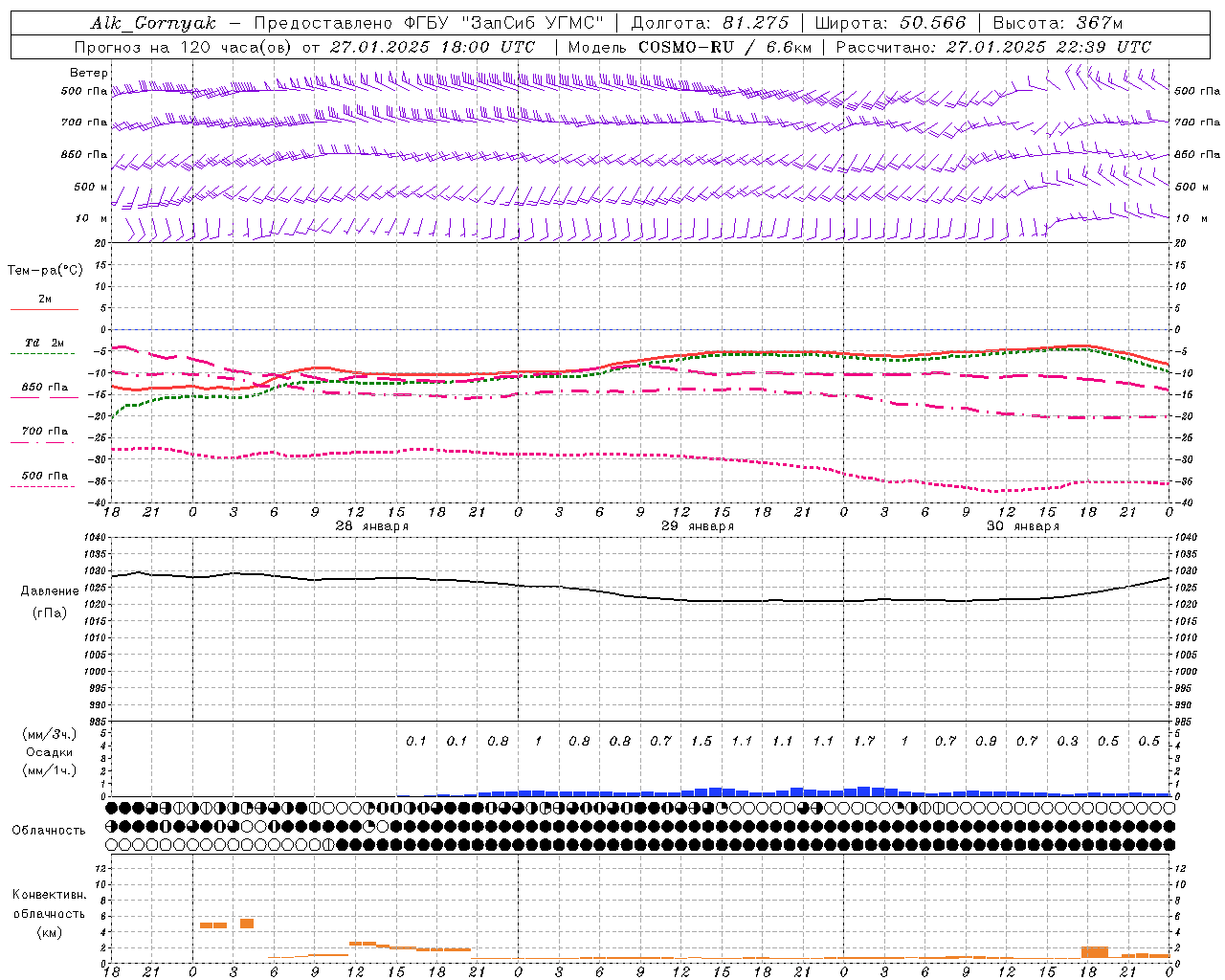1225x980 pixels.
Task: Click the 500 гПа temperature legend entry with dotted line
Action: [44, 476]
